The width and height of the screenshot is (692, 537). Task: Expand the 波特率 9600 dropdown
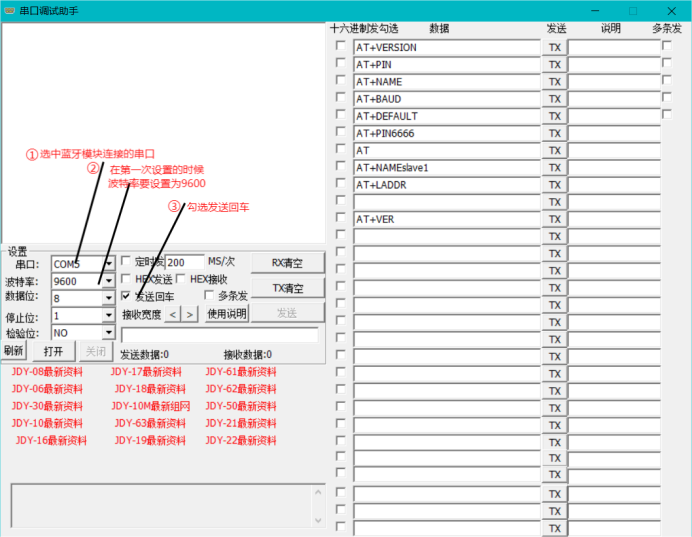109,281
